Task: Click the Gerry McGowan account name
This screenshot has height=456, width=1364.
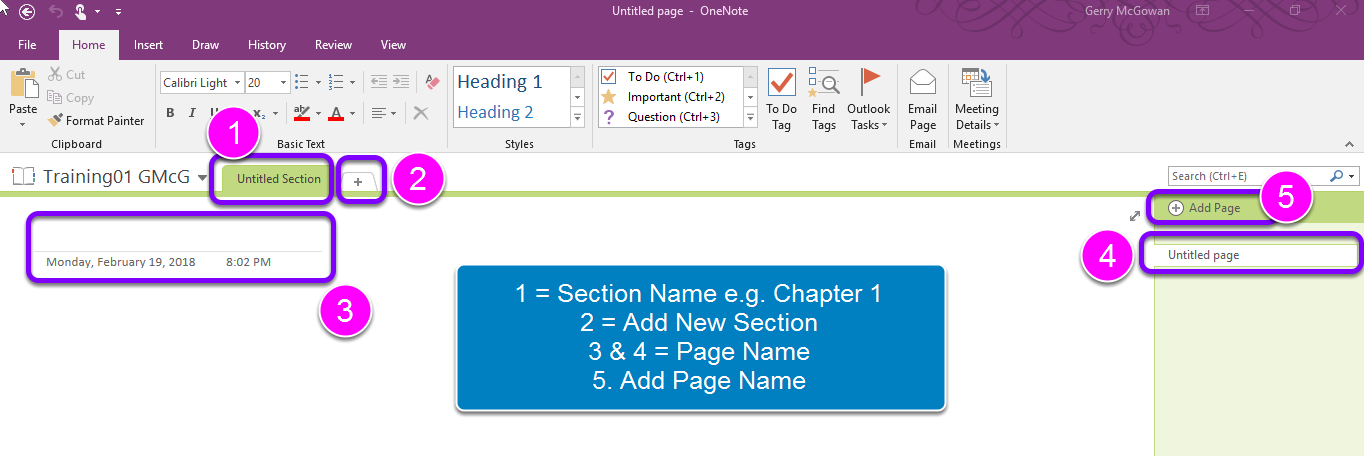Action: 1127,12
